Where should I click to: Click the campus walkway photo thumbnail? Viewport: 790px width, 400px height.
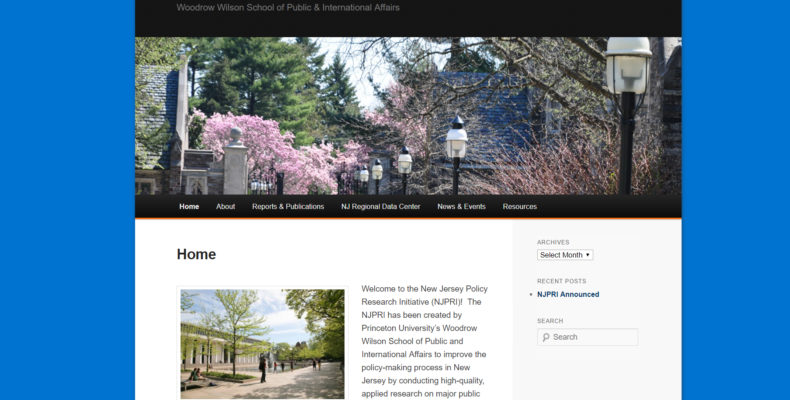262,344
